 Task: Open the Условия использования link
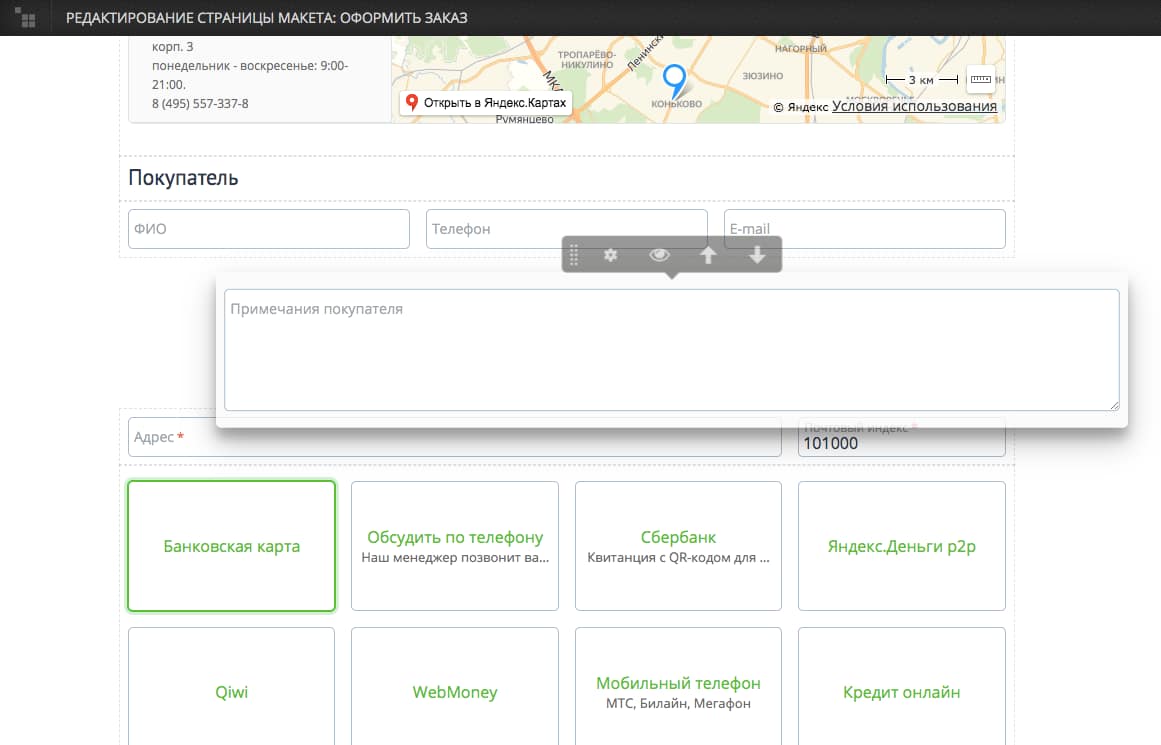[914, 107]
